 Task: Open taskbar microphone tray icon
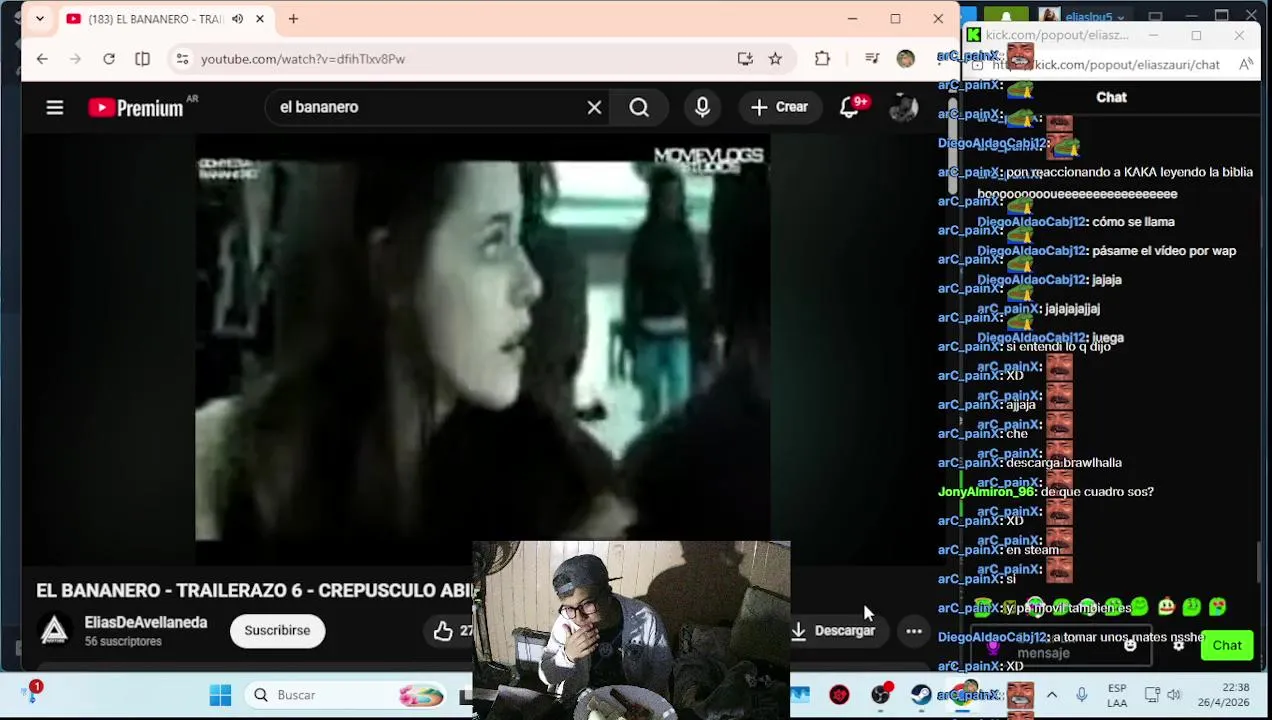coord(1081,695)
